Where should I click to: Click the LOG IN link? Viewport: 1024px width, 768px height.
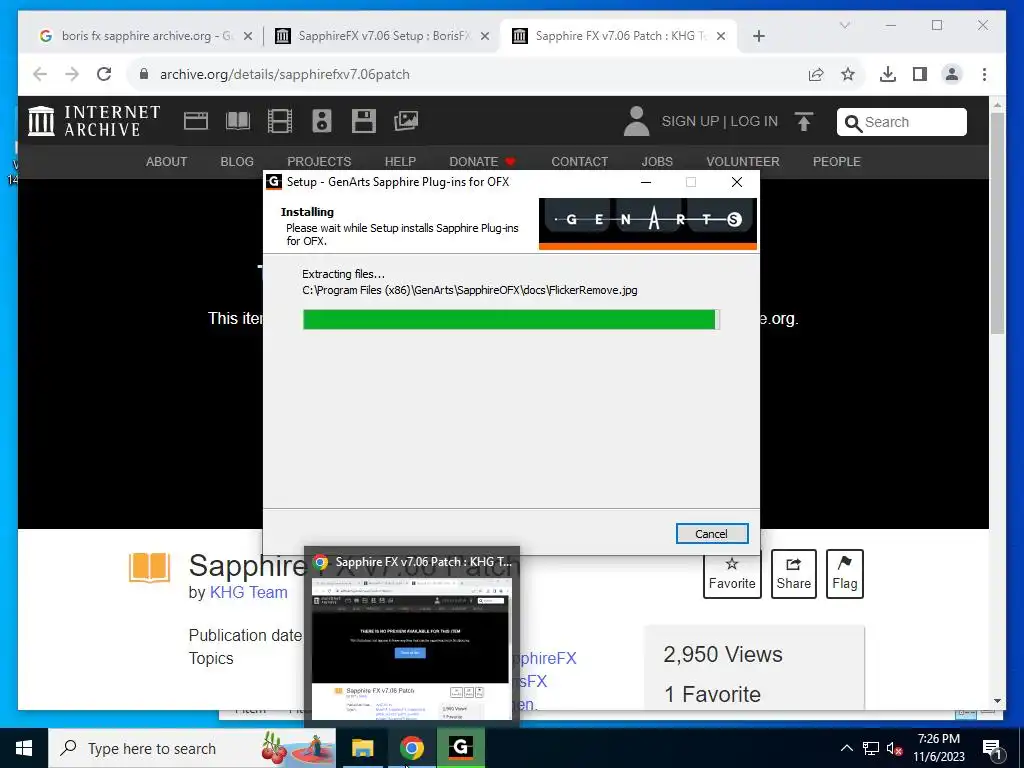[754, 121]
